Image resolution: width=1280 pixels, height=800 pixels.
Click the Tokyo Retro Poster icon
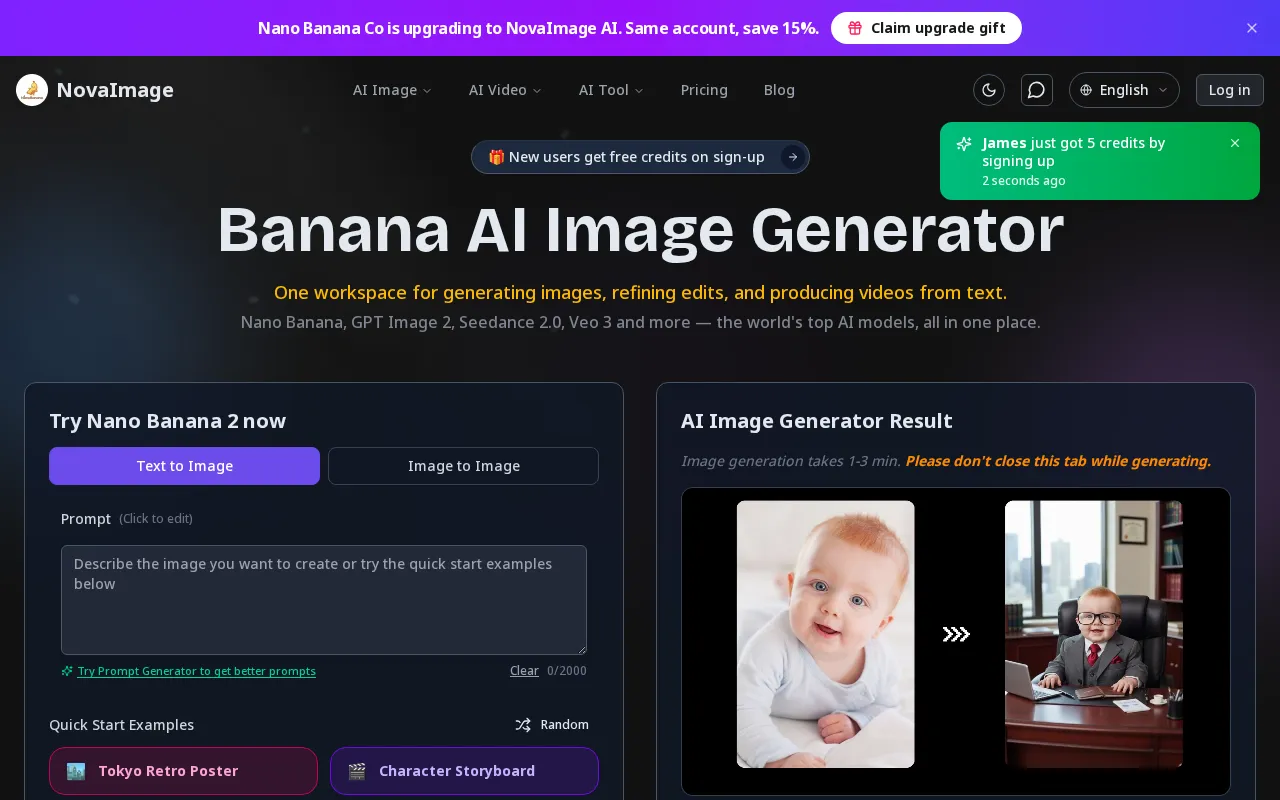click(76, 771)
